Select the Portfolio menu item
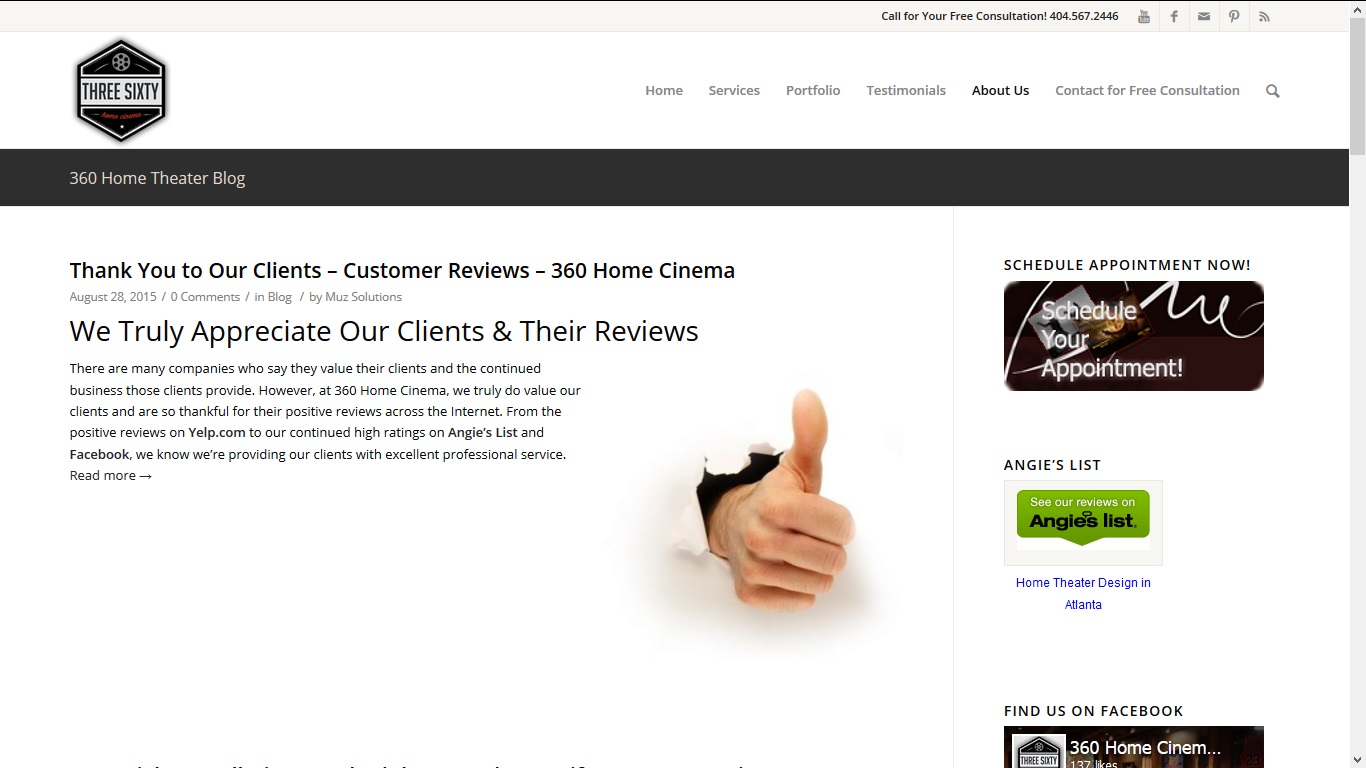 coord(813,90)
